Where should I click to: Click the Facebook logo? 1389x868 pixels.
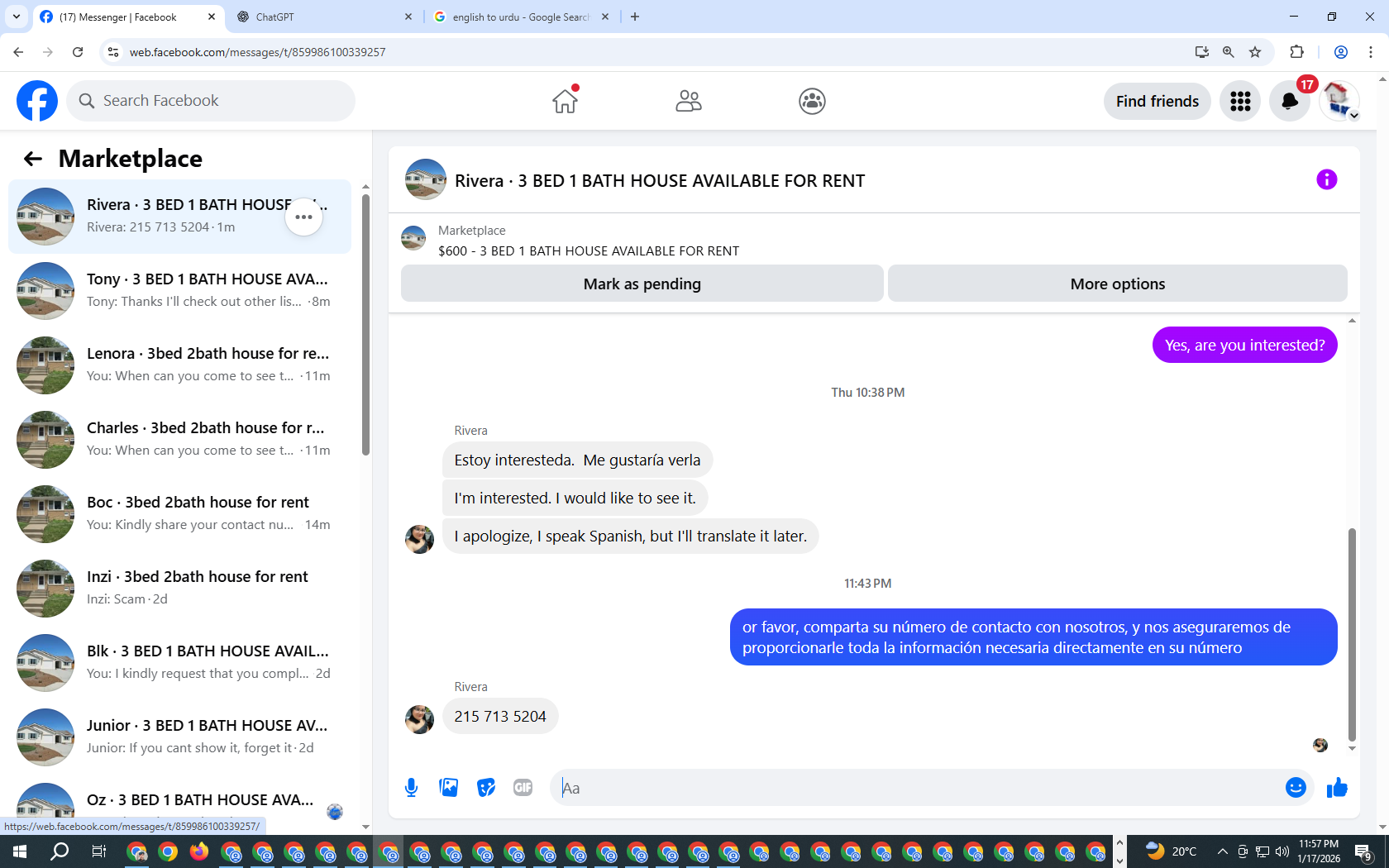pyautogui.click(x=37, y=101)
